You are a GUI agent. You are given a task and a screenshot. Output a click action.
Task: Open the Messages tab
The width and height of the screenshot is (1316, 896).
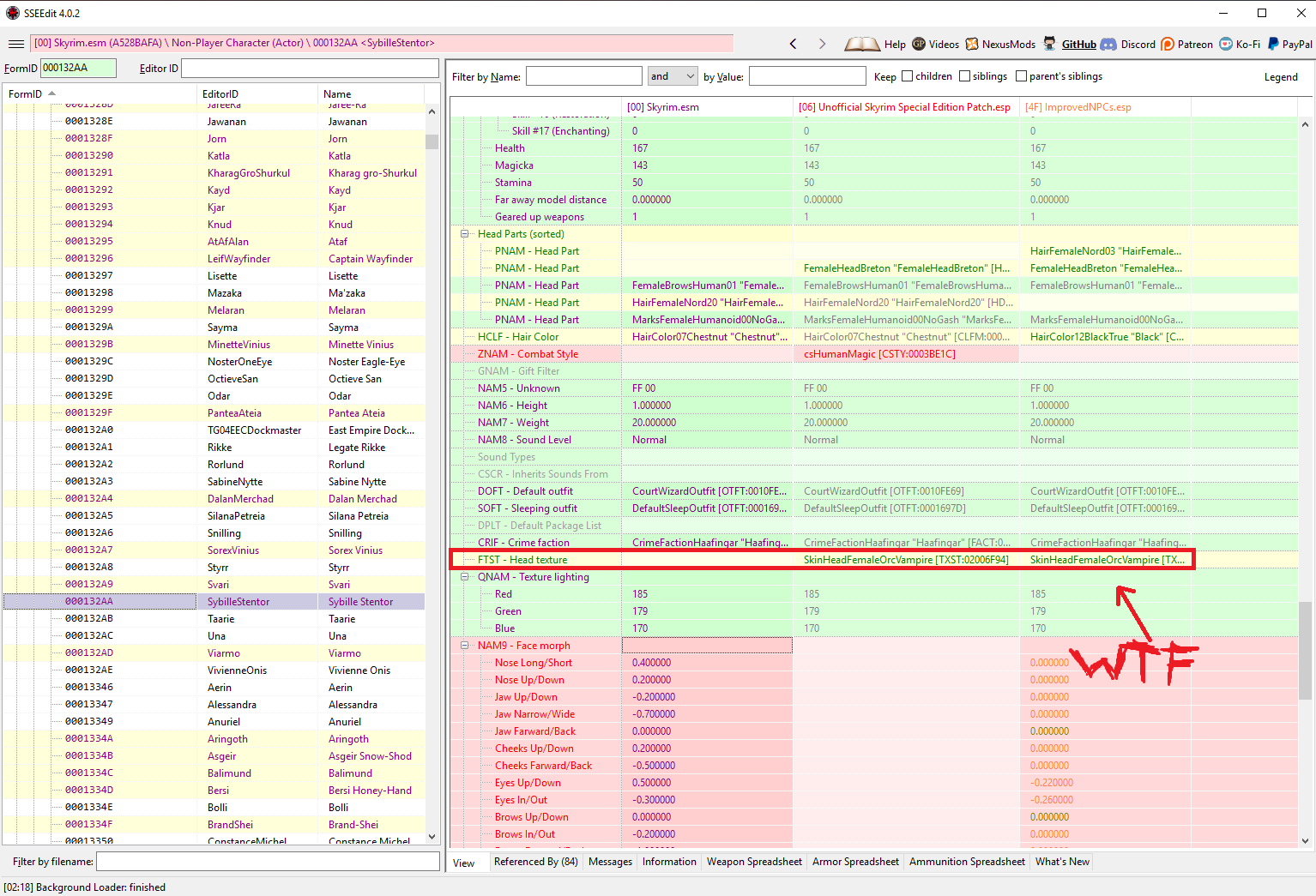point(611,862)
